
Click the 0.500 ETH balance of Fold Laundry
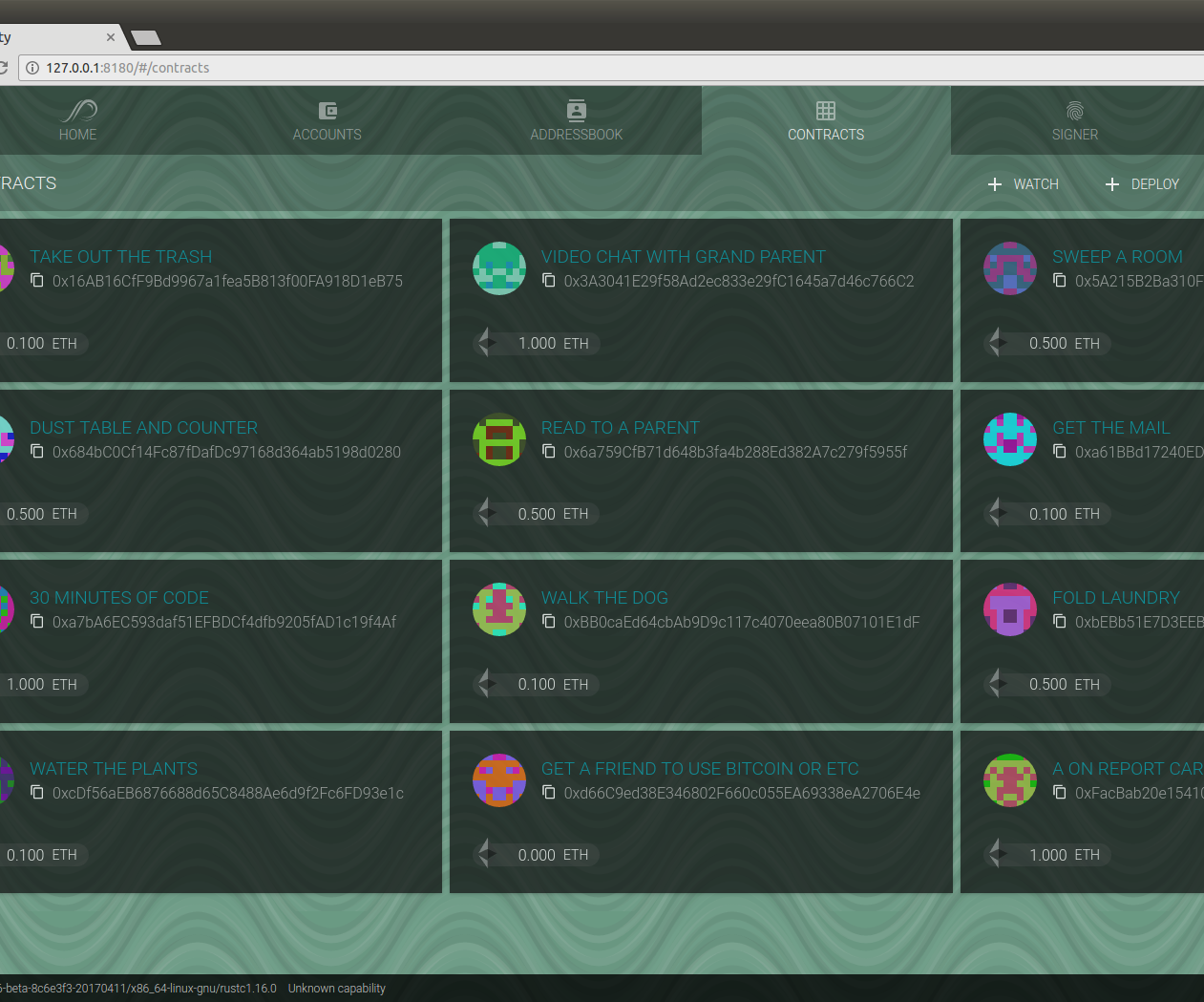click(x=1047, y=684)
